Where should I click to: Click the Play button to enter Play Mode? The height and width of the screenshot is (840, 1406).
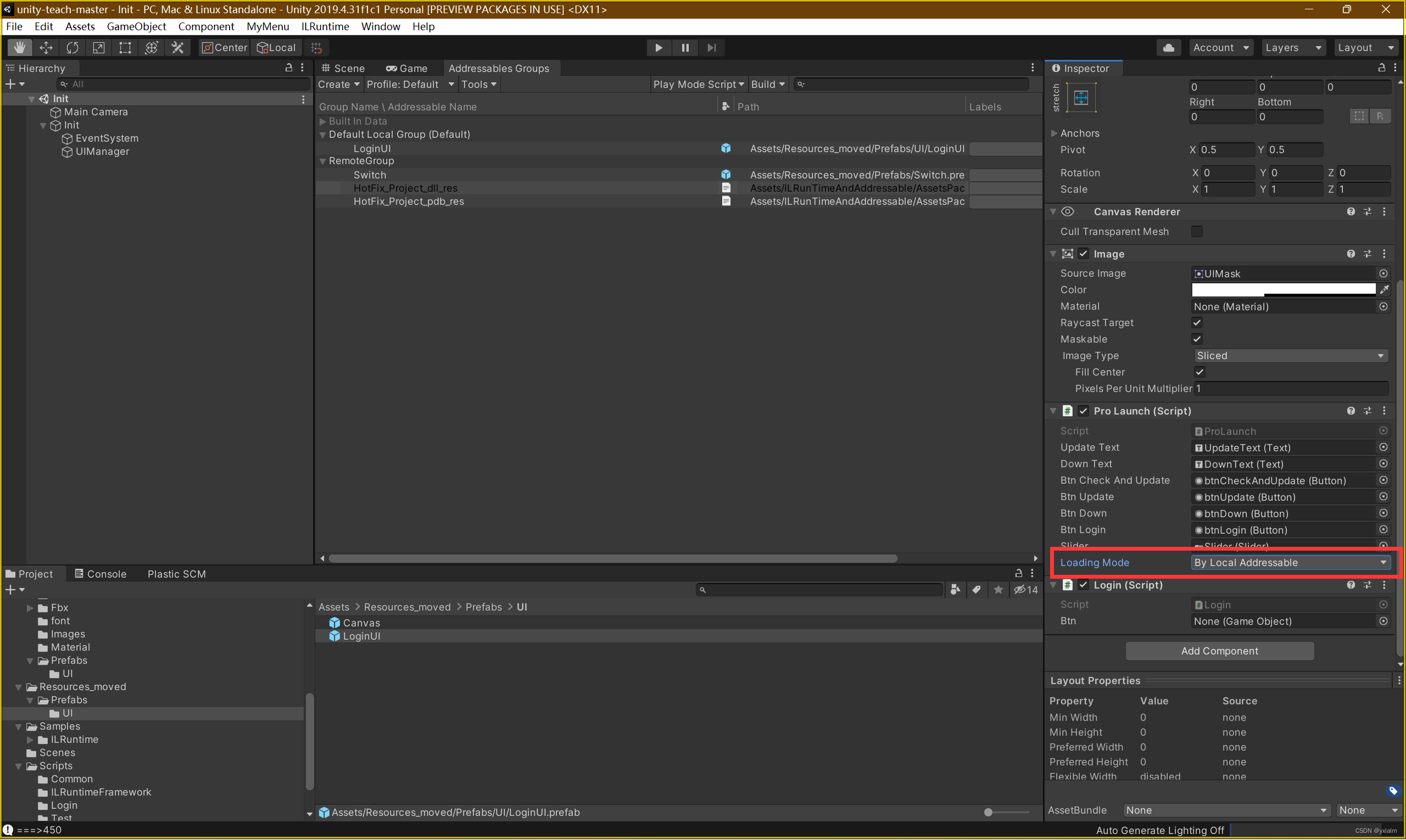click(658, 47)
